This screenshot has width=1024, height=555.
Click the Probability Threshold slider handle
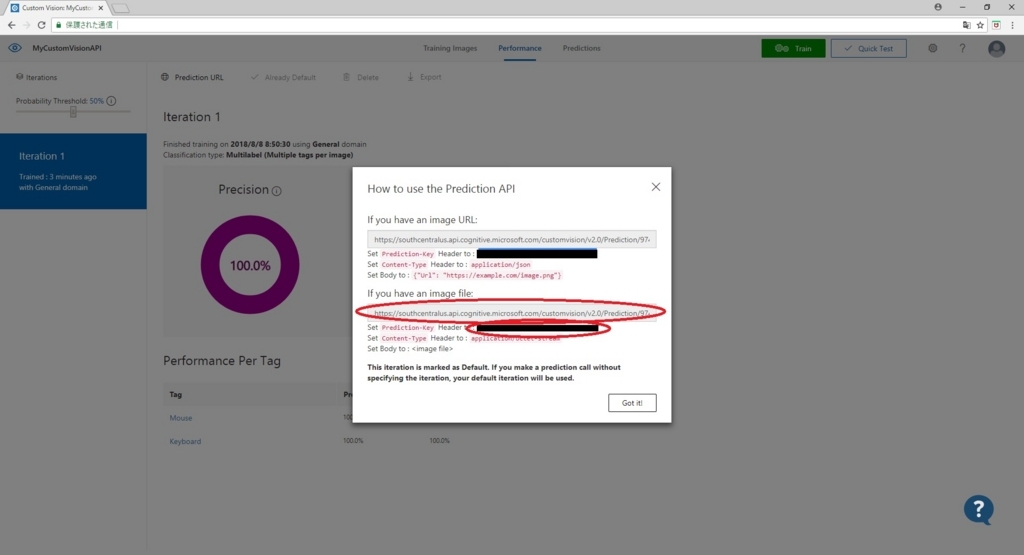click(x=73, y=112)
